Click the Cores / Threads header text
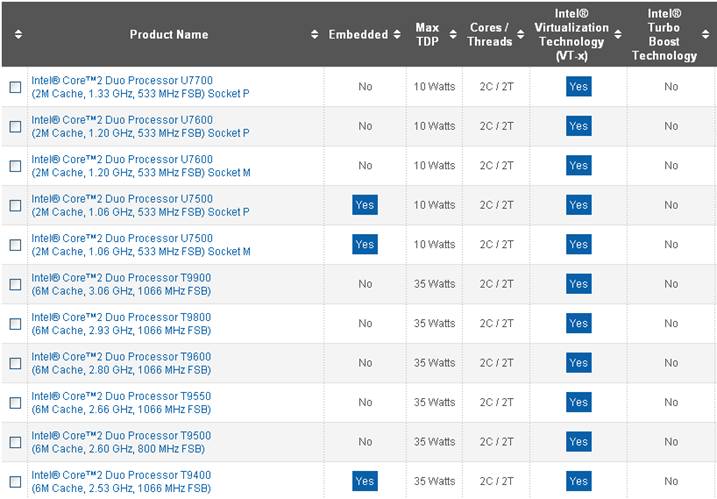The width and height of the screenshot is (717, 499). coord(489,34)
